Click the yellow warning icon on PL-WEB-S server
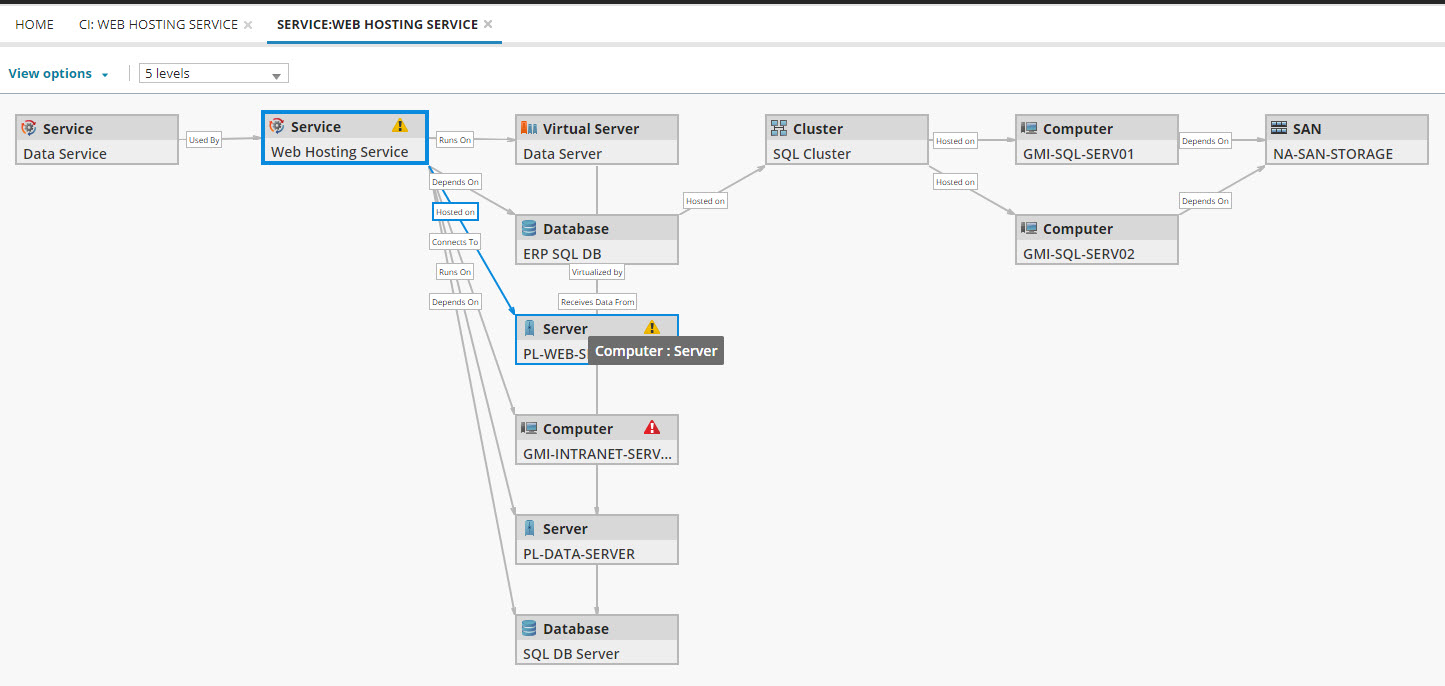The image size is (1445, 686). 652,328
